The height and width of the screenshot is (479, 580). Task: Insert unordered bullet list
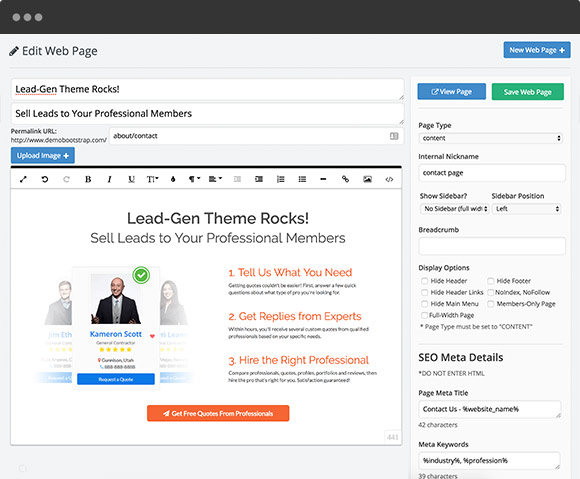click(x=302, y=179)
